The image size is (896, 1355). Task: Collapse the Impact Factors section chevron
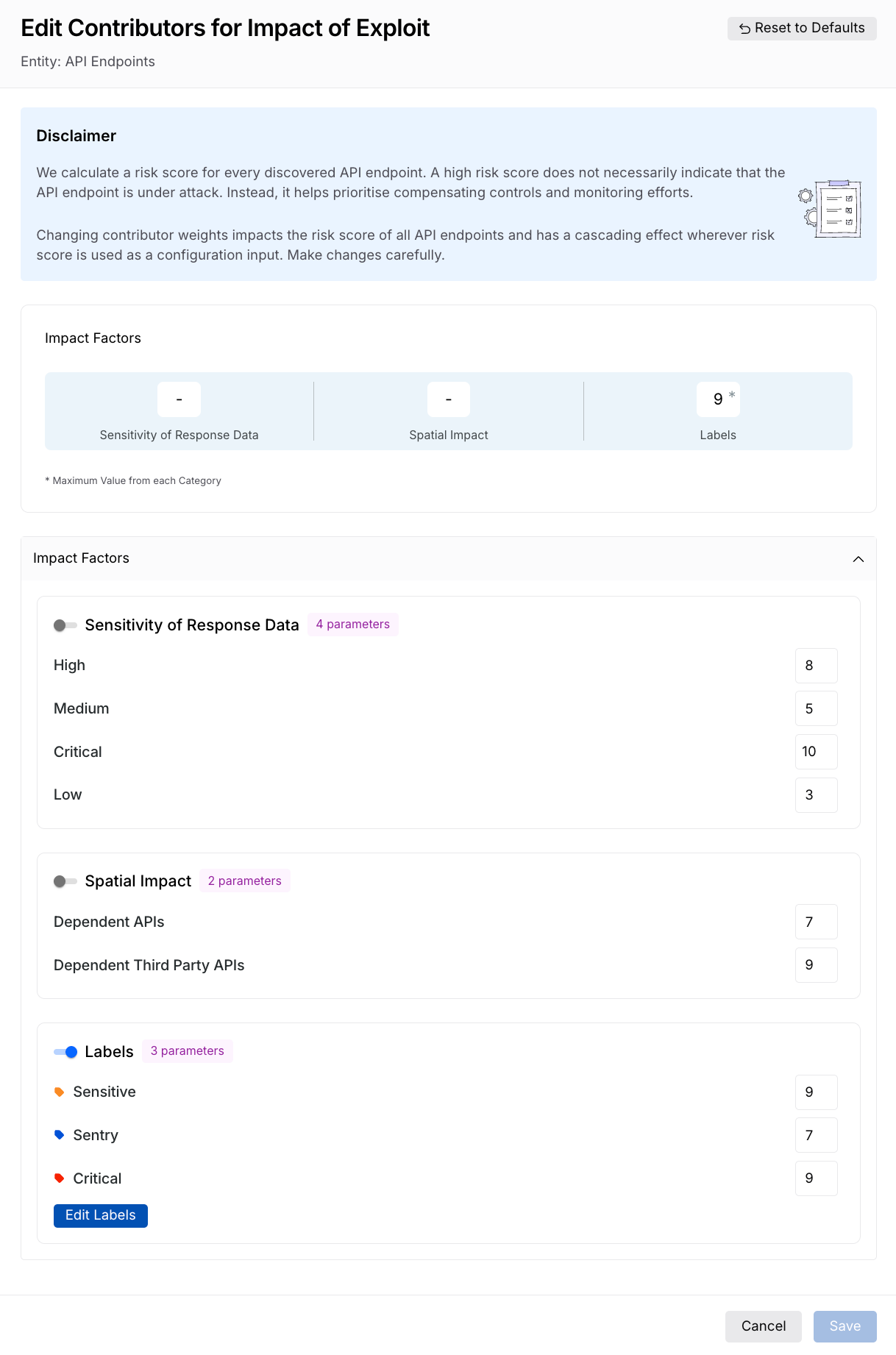point(858,559)
